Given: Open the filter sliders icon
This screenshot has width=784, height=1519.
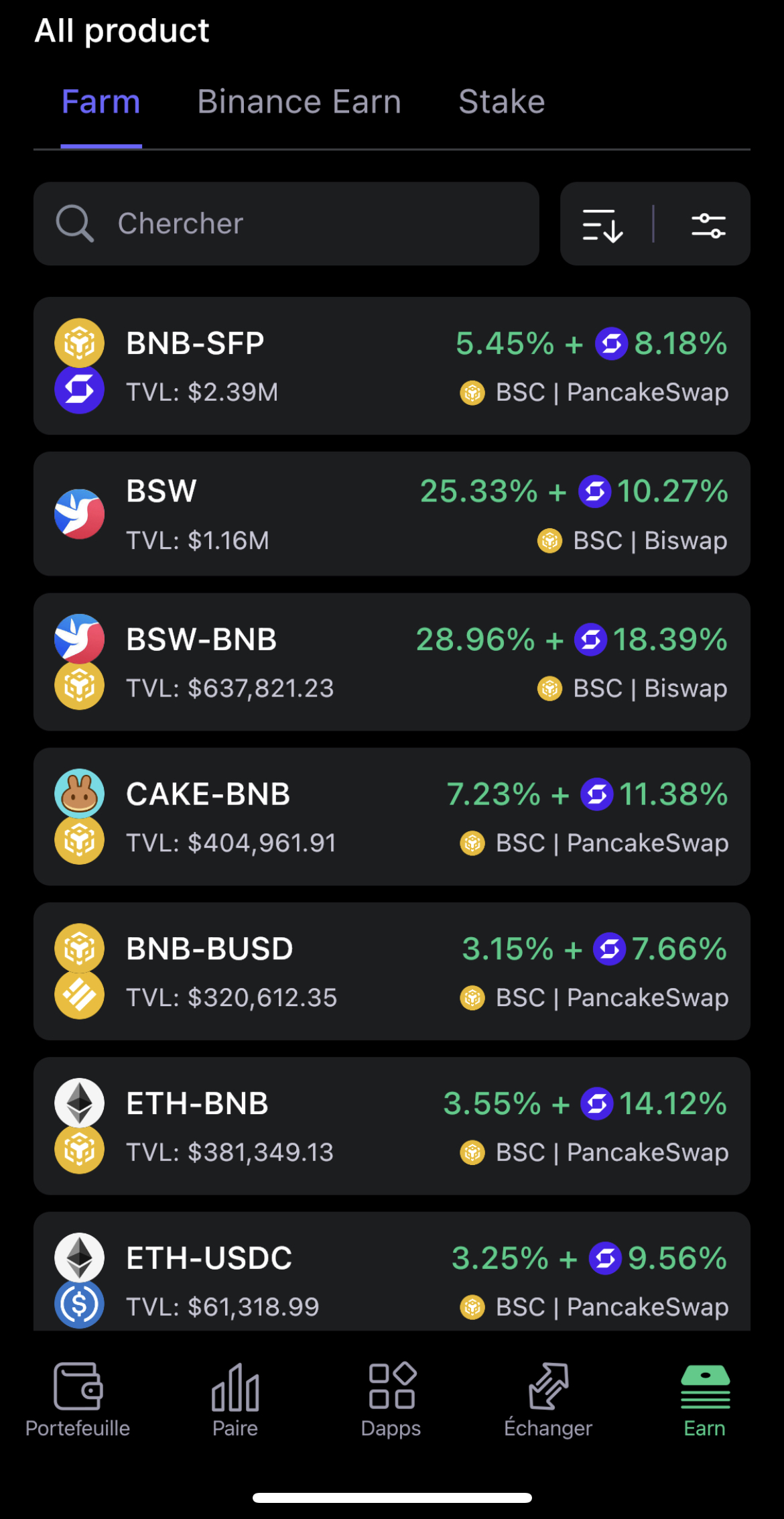Looking at the screenshot, I should click(708, 225).
